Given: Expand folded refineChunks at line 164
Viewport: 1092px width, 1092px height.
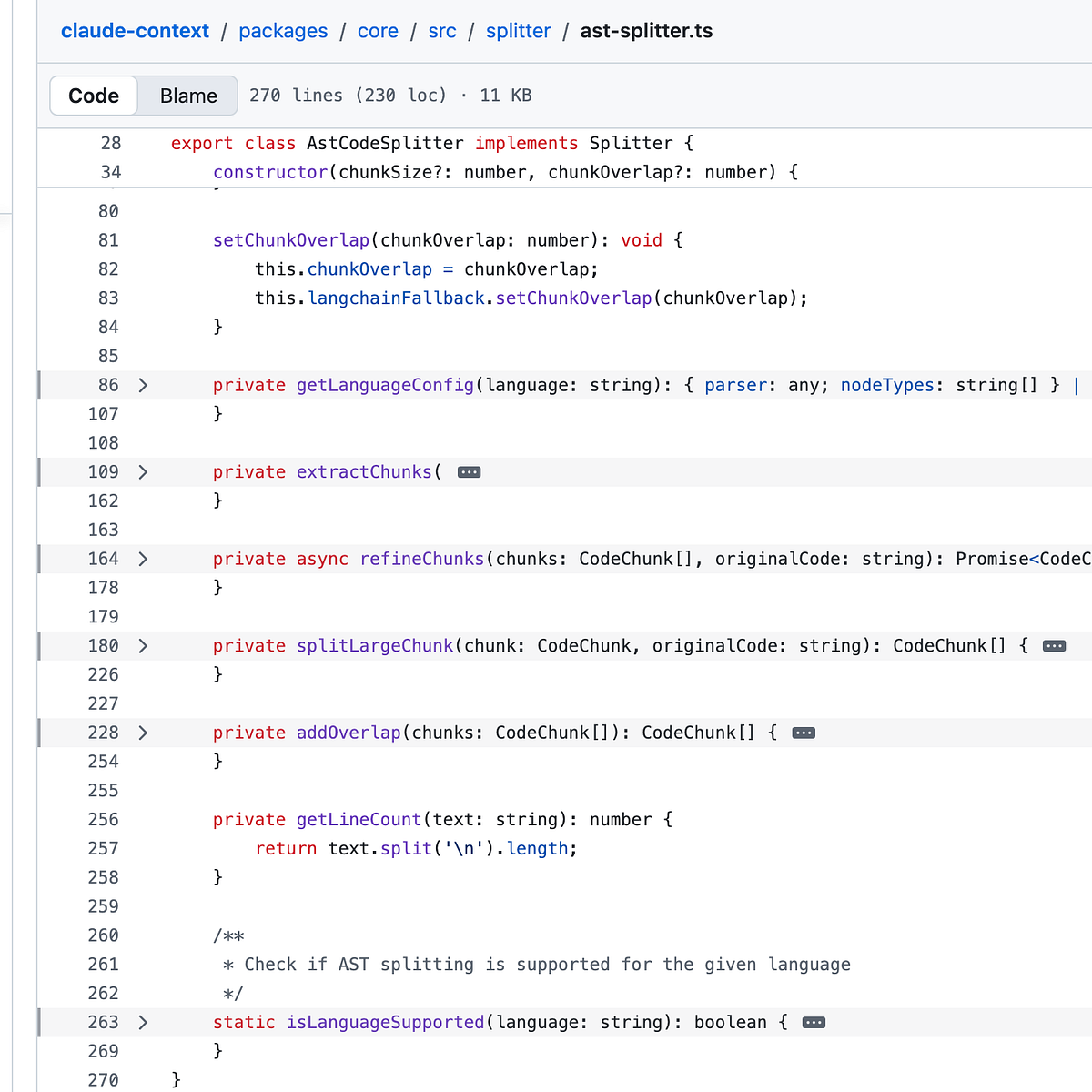Looking at the screenshot, I should click(142, 559).
